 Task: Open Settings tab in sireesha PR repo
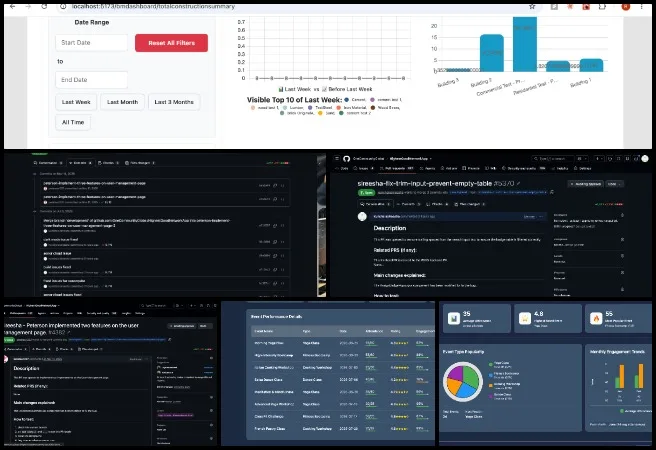click(583, 169)
